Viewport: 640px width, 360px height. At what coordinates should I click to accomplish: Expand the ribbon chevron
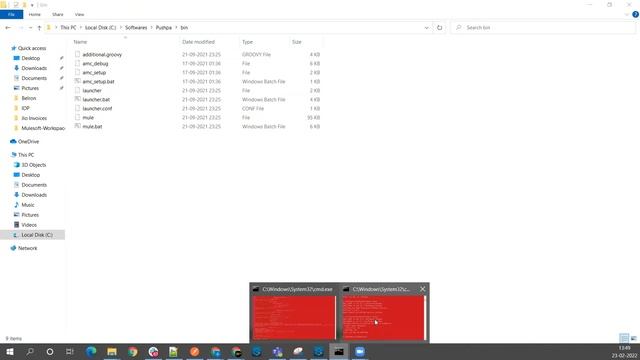[x=627, y=14]
